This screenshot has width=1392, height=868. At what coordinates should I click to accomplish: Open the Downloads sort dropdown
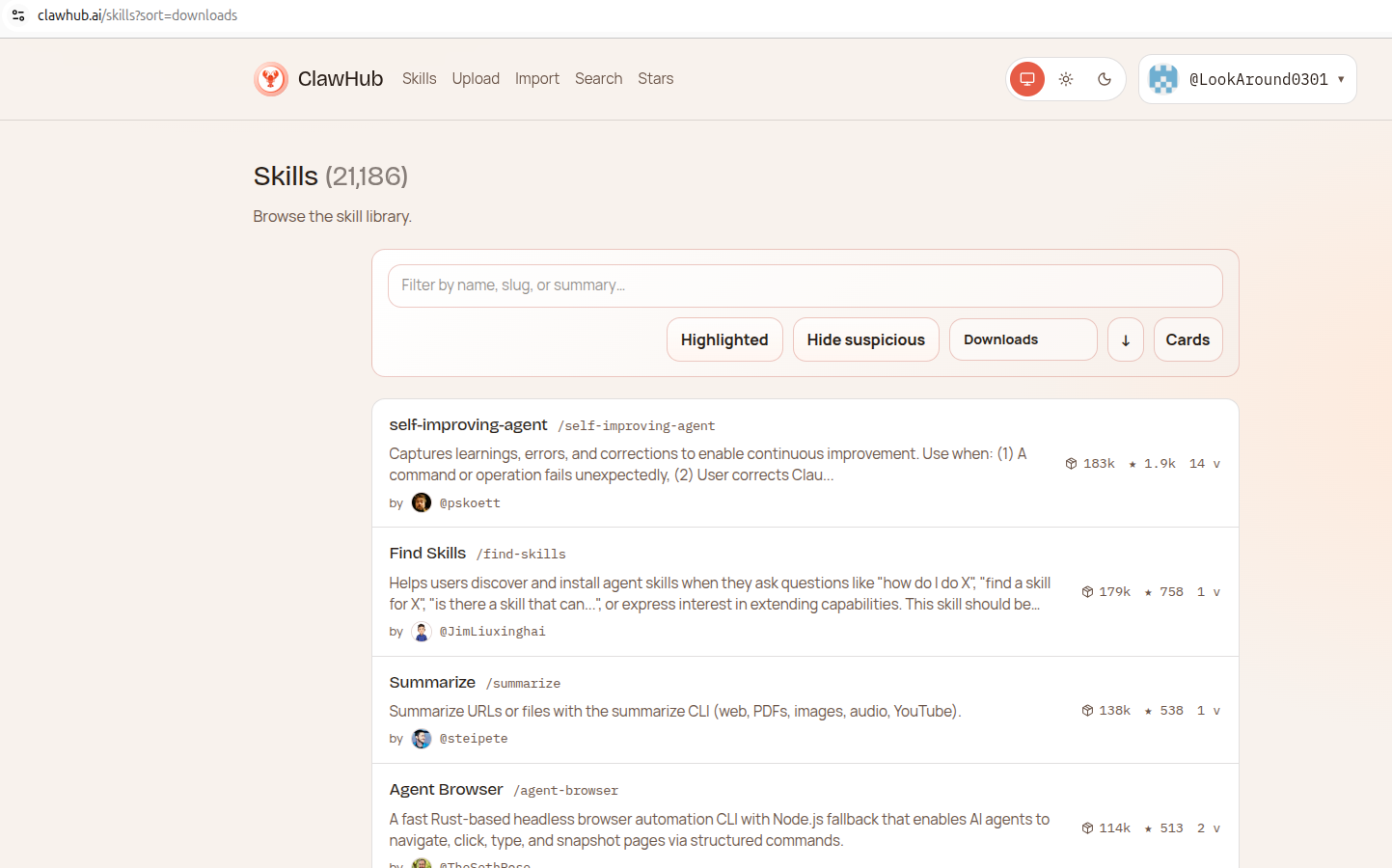tap(1024, 339)
